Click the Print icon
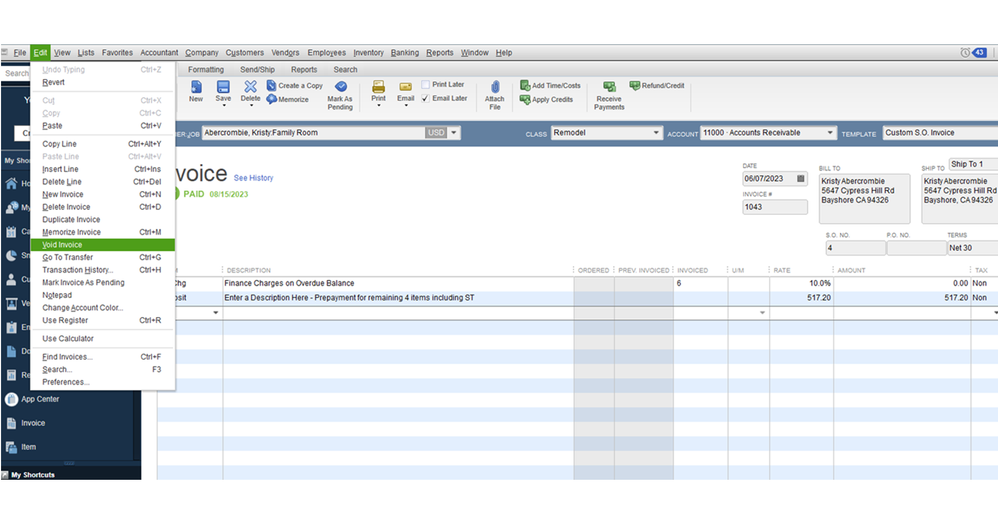 point(378,88)
